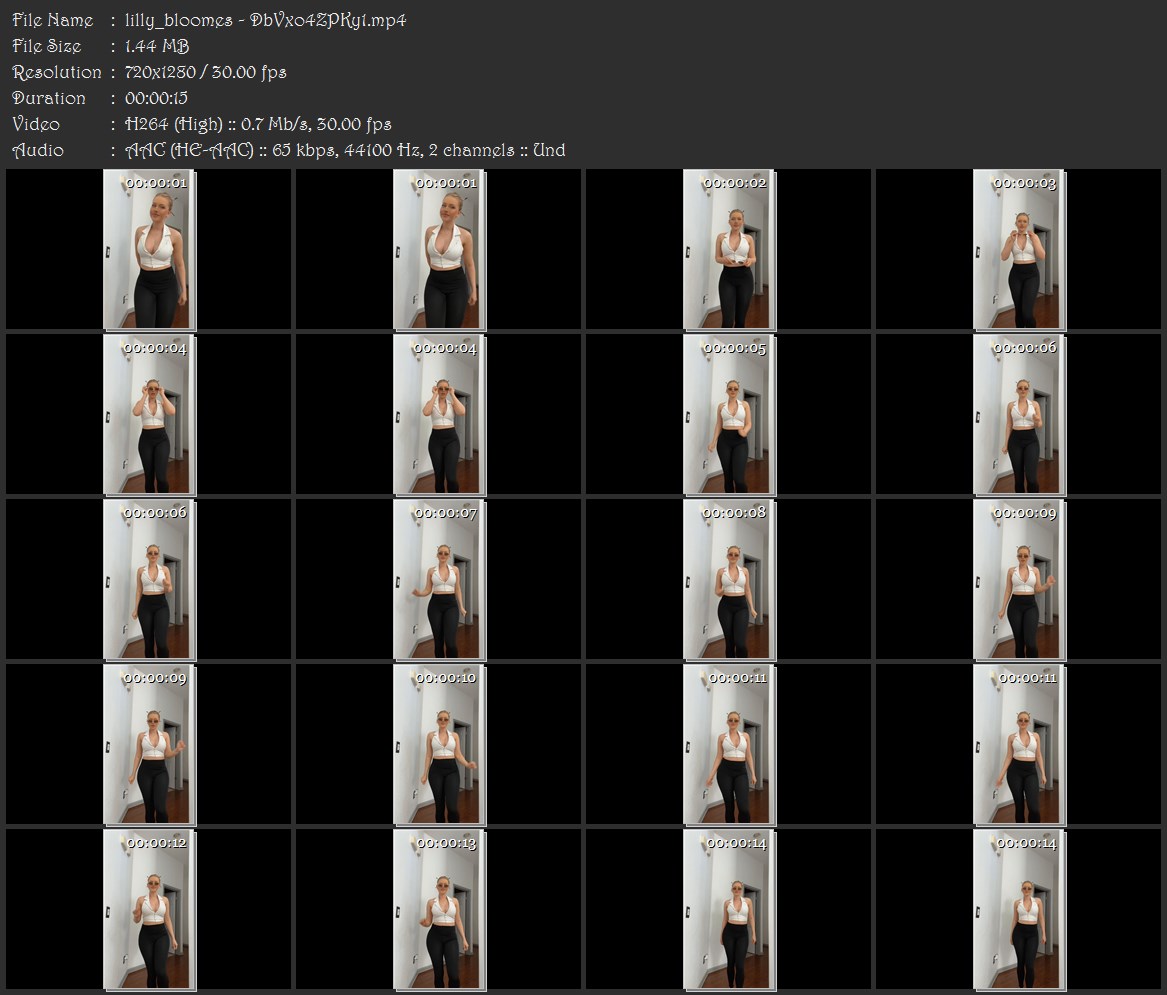Select the audio info line starting AAC (HE-AAC)

(x=345, y=150)
